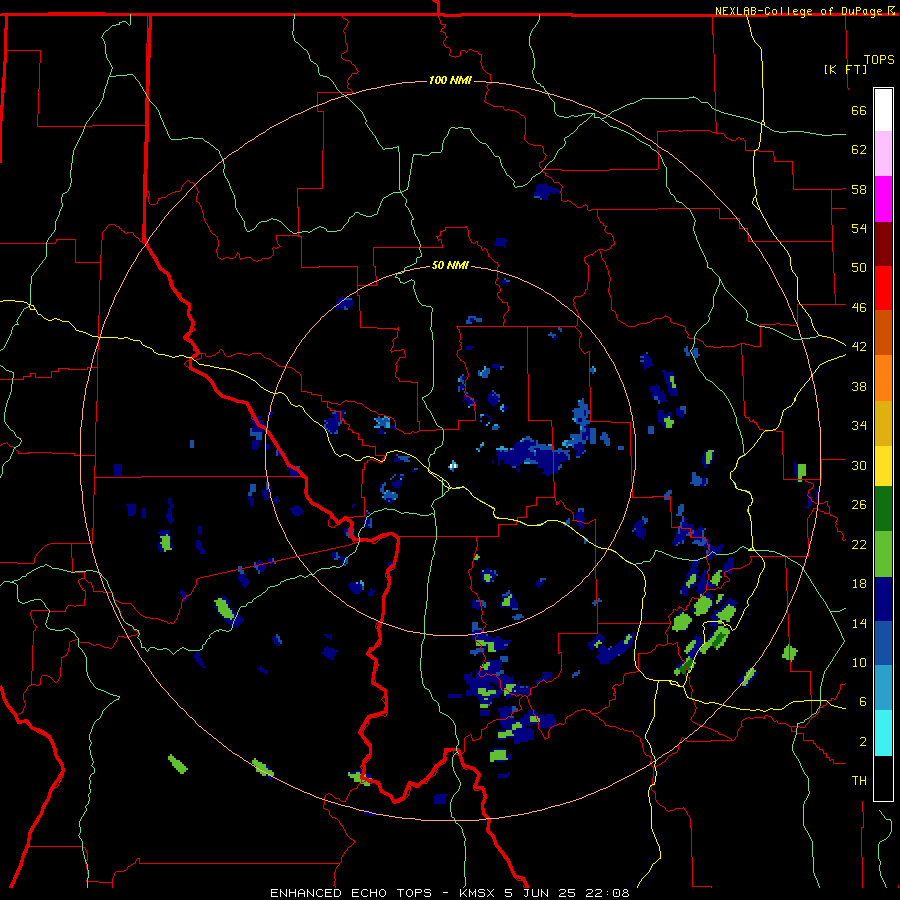Click the 26 legend value
The image size is (900, 900).
[859, 505]
